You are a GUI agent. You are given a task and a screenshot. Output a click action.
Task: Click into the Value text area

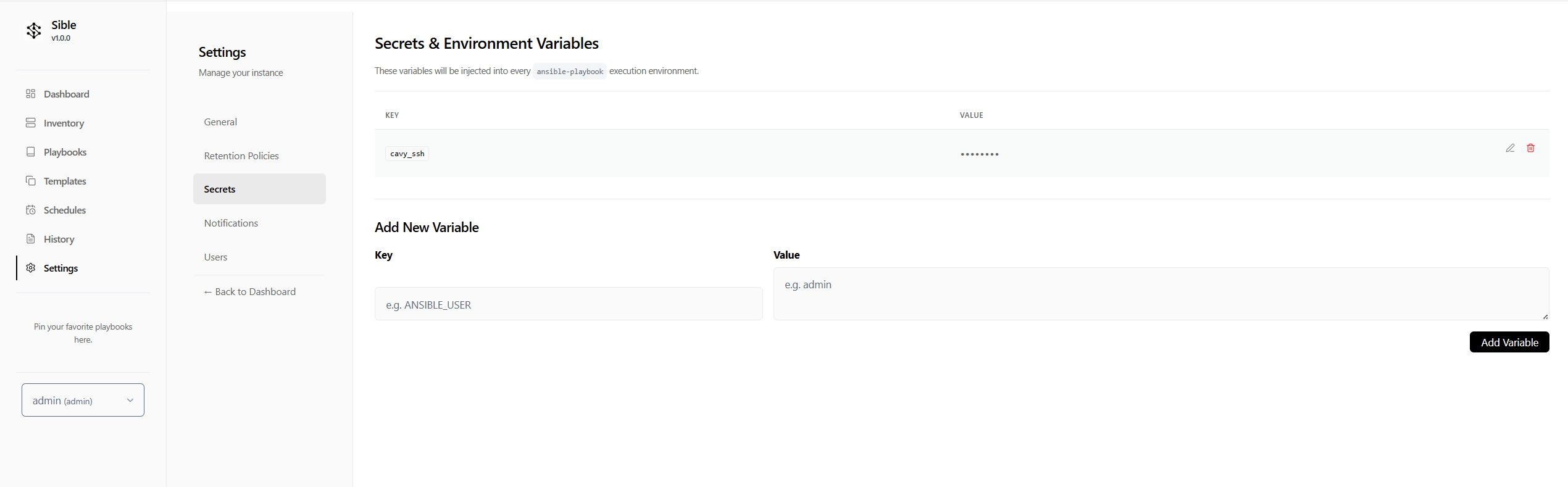pyautogui.click(x=1161, y=293)
